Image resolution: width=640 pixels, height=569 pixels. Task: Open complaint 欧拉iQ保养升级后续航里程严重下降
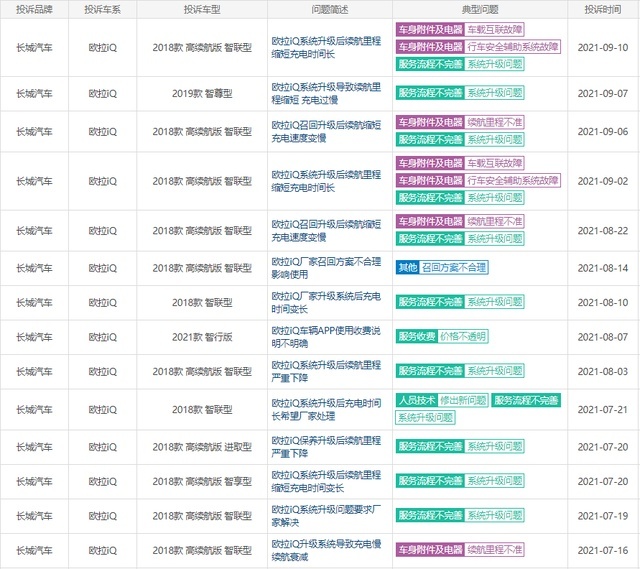click(x=326, y=447)
